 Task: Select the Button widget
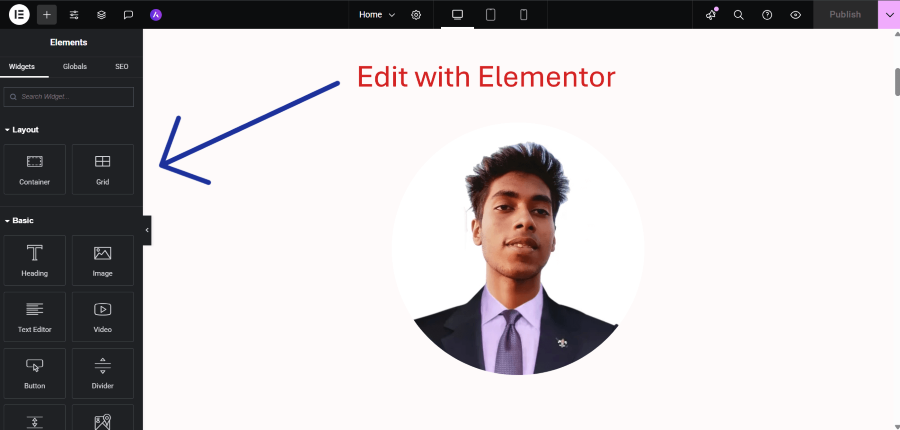point(34,373)
